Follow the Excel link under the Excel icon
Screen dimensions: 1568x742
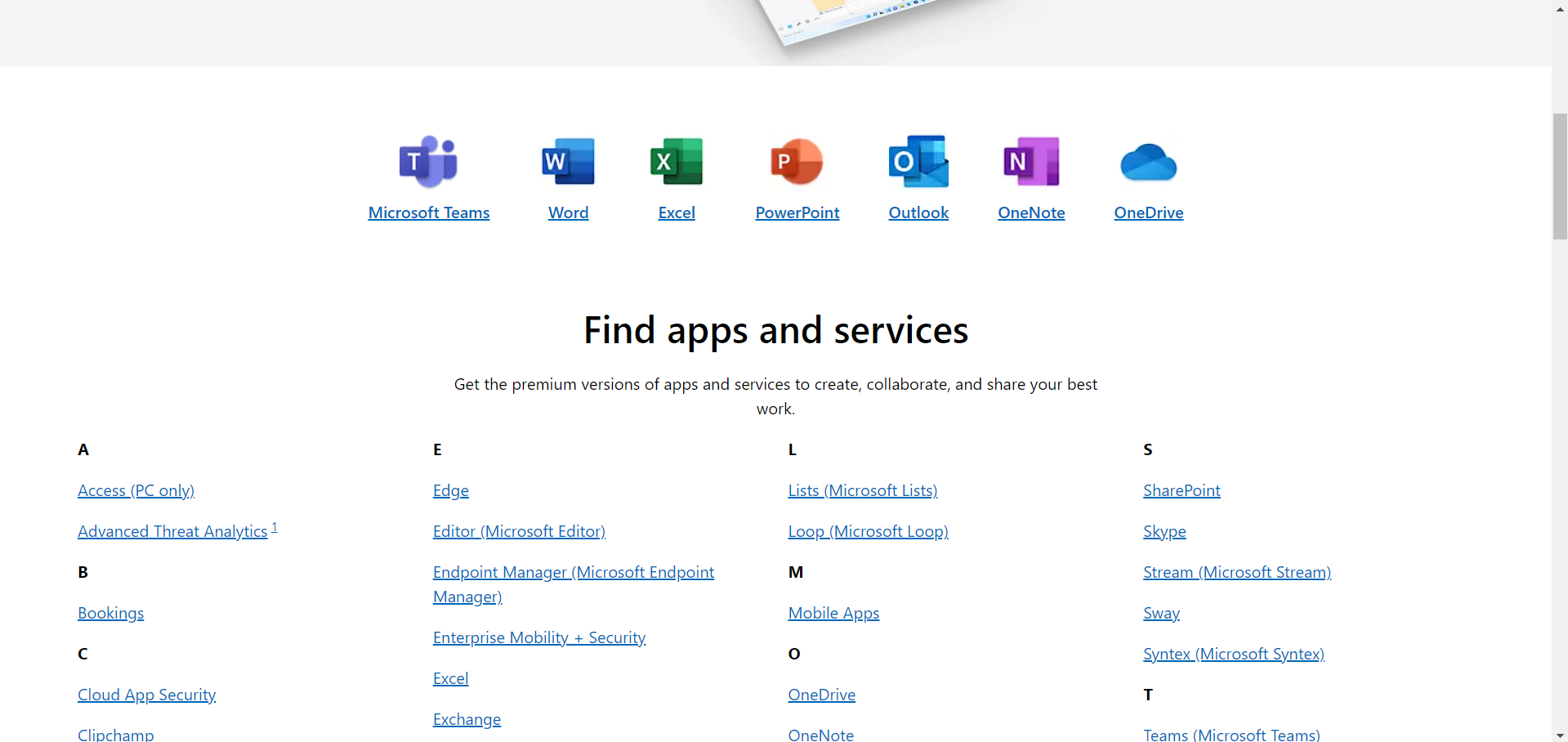(677, 213)
